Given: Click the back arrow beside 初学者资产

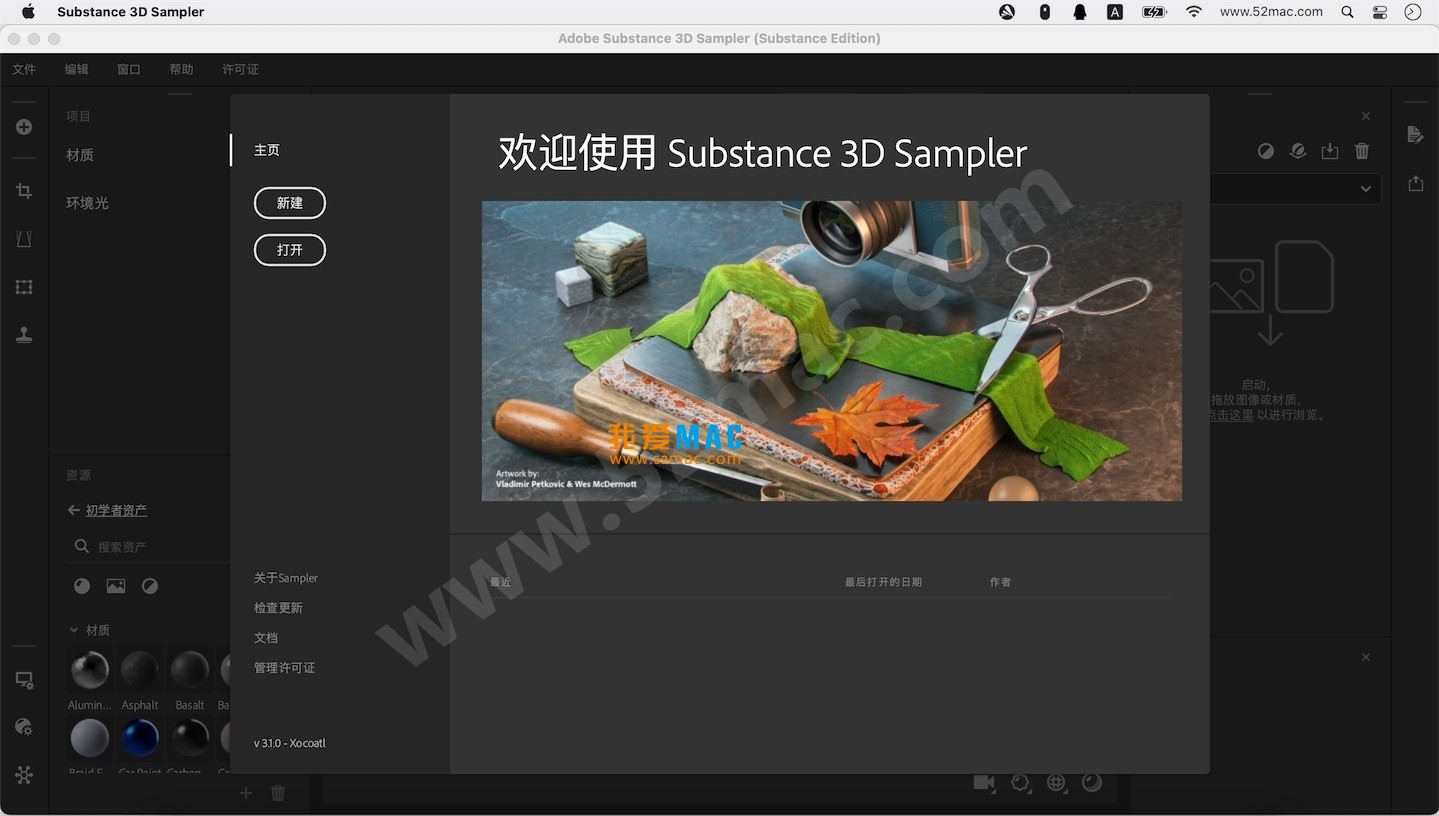Looking at the screenshot, I should click(x=73, y=510).
